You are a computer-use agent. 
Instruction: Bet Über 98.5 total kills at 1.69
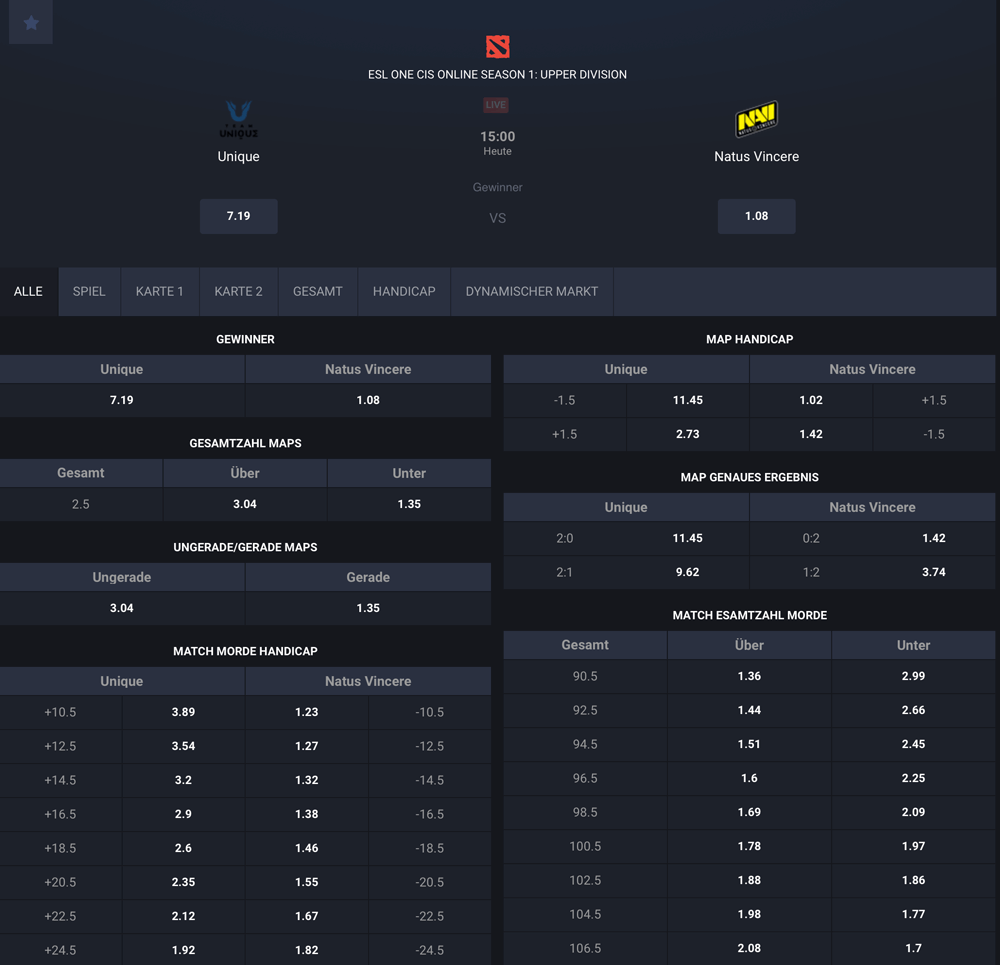coord(749,812)
